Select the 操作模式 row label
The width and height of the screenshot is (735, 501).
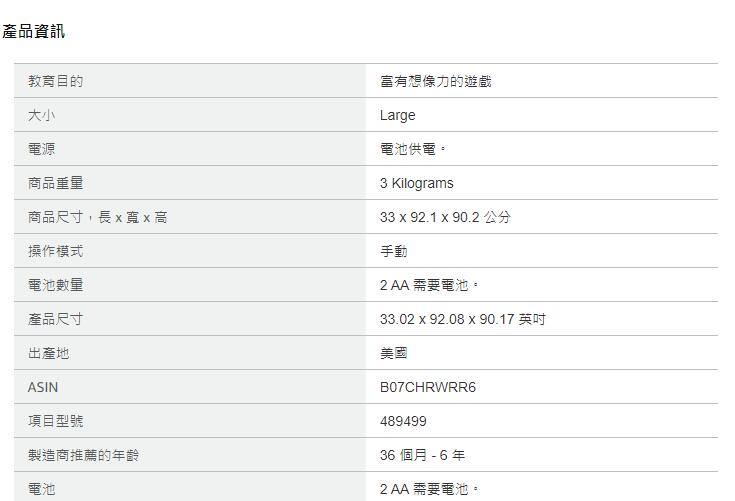(56, 251)
